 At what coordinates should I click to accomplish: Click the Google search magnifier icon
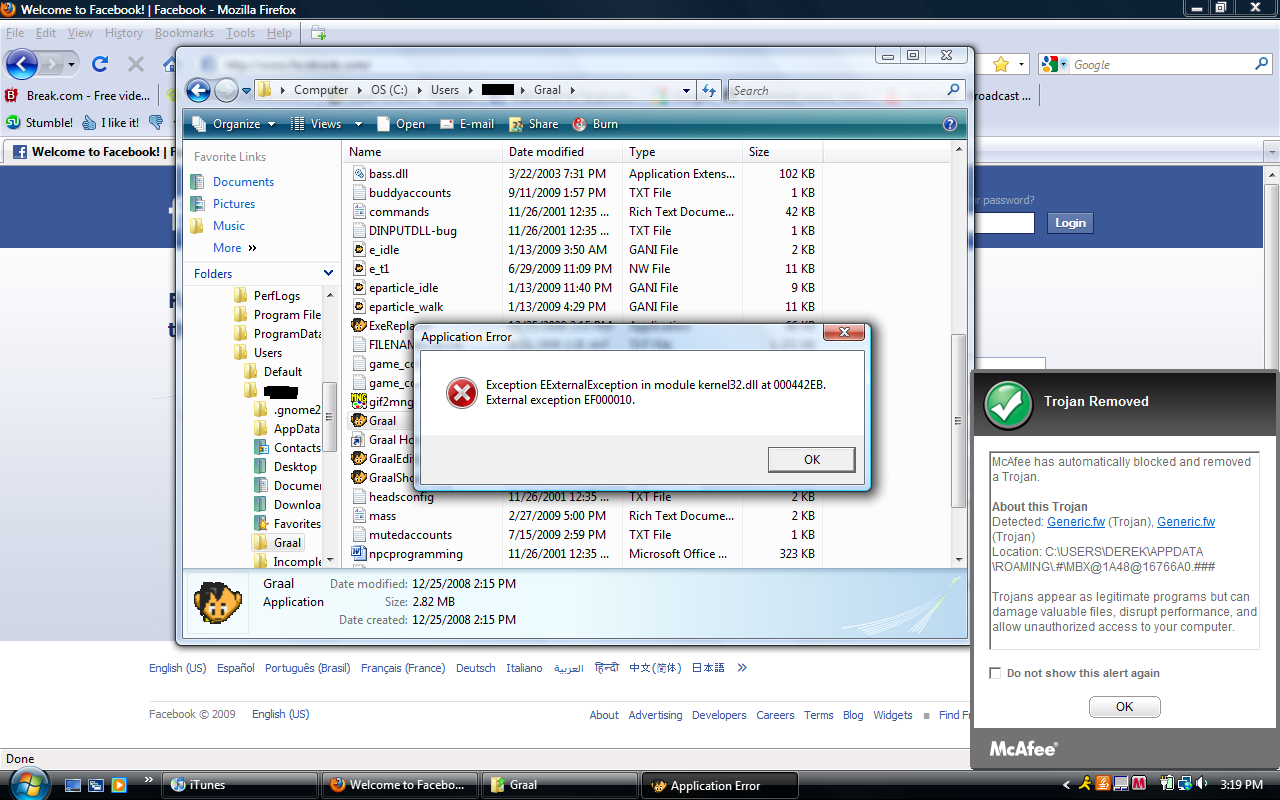[1261, 64]
